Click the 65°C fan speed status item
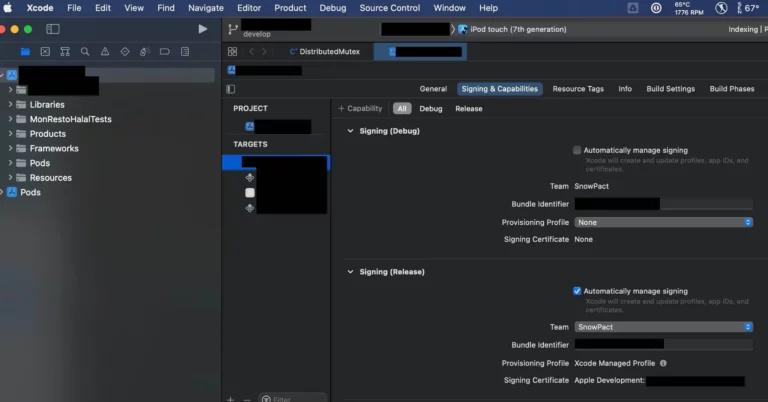This screenshot has height=402, width=768. point(689,8)
